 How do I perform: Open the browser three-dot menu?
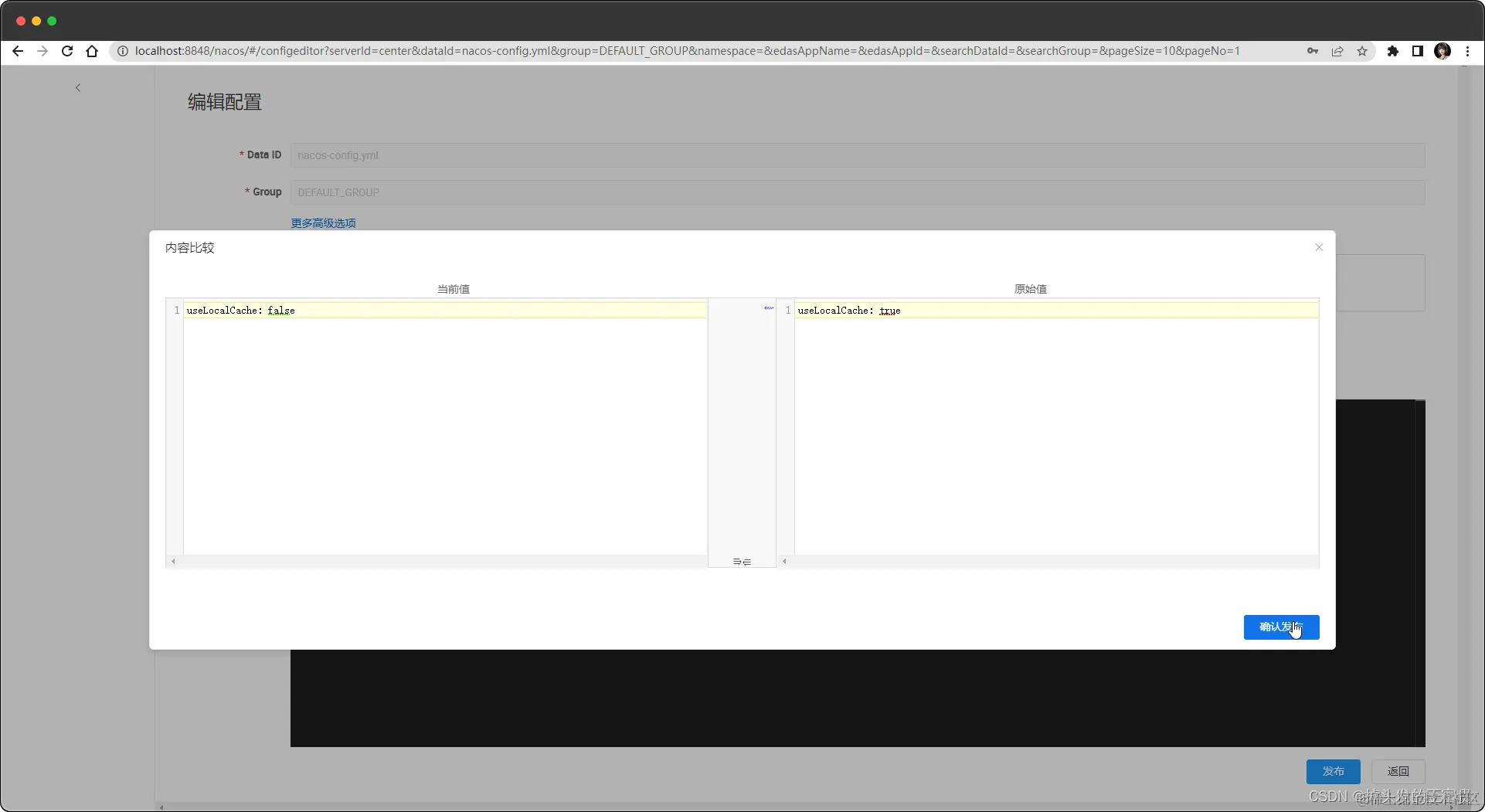(1467, 51)
